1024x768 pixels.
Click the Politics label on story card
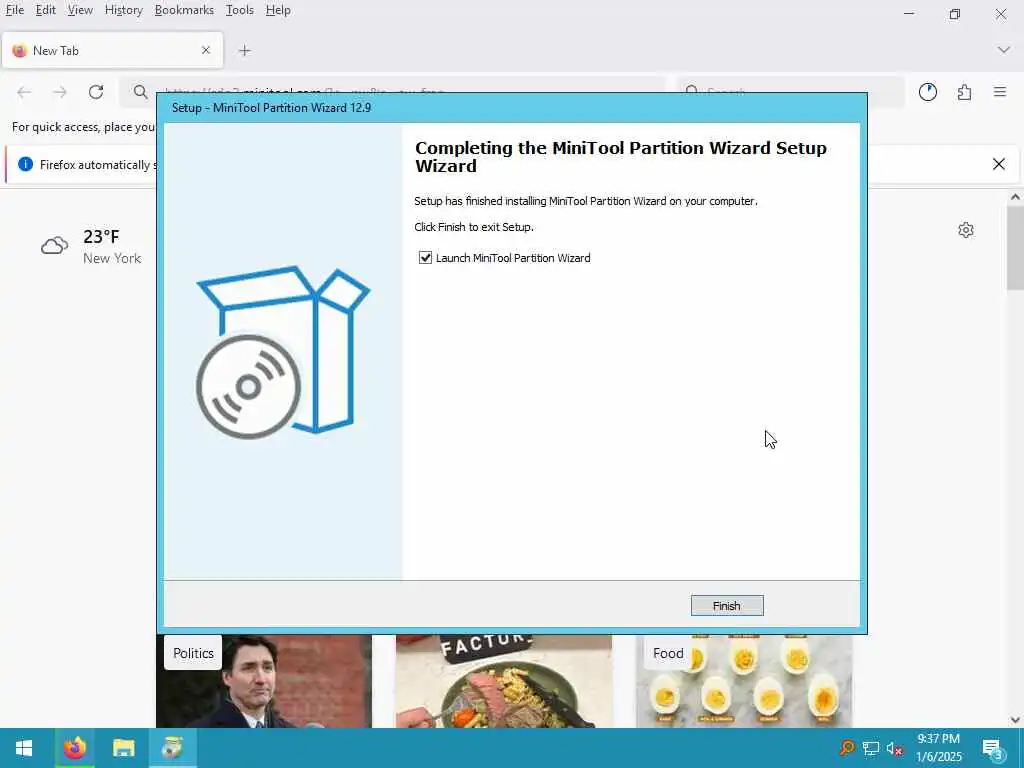pyautogui.click(x=193, y=653)
